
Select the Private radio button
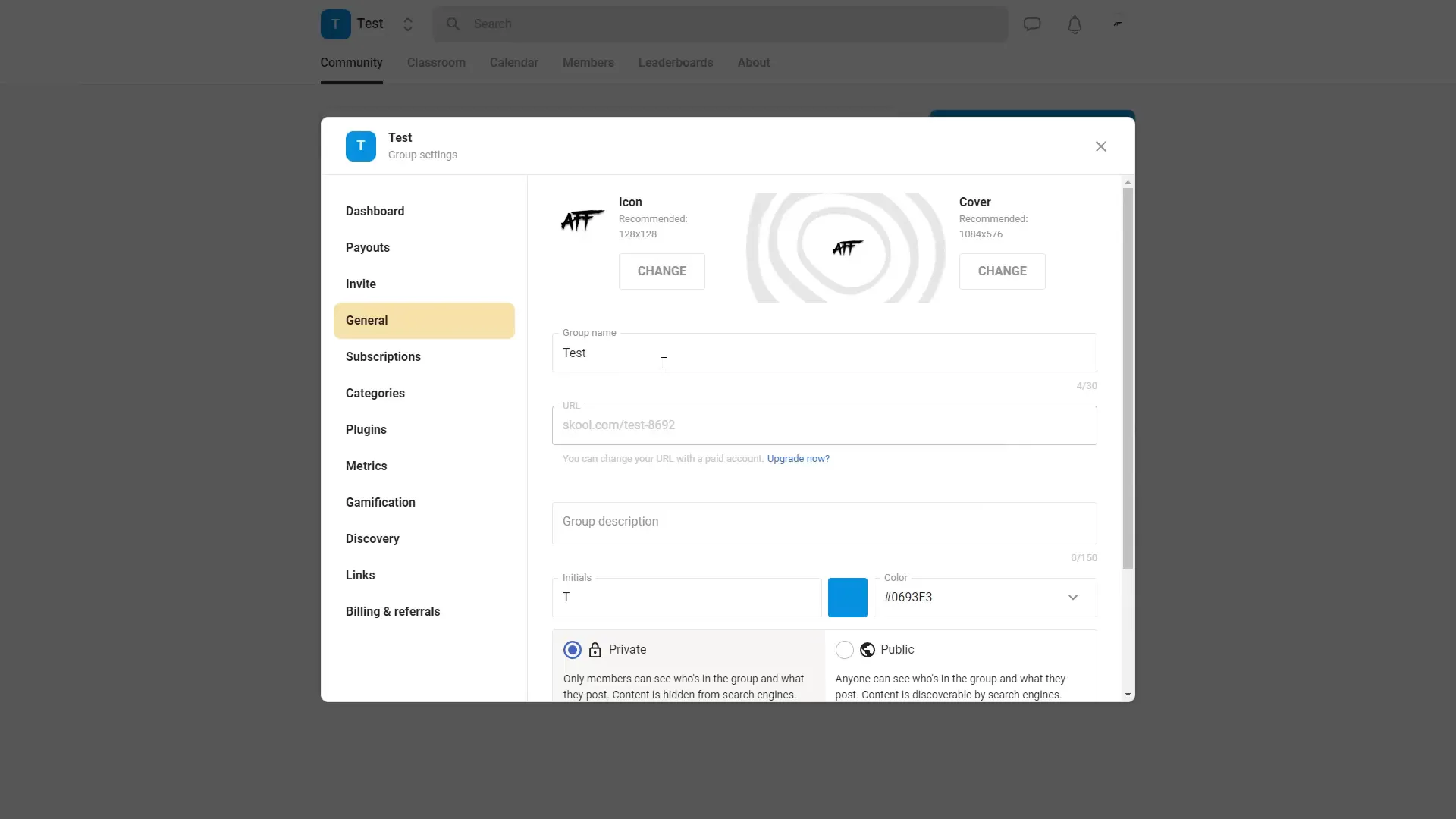[x=573, y=650]
